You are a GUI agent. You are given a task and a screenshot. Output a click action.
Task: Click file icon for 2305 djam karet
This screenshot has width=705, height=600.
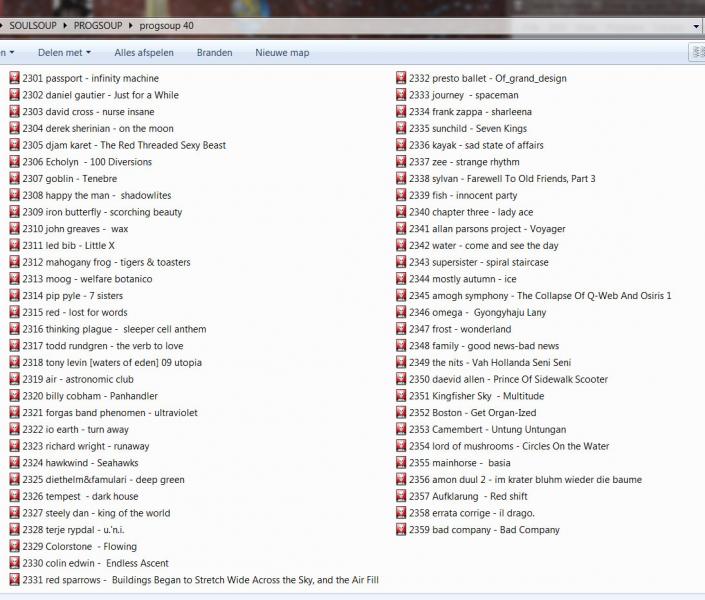pyautogui.click(x=14, y=145)
